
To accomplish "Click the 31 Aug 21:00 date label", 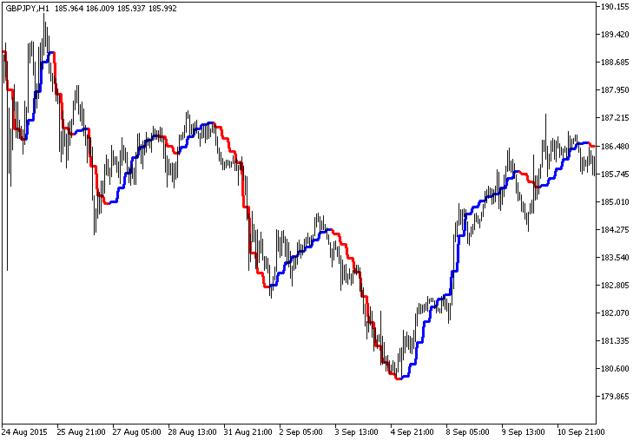I will (249, 433).
